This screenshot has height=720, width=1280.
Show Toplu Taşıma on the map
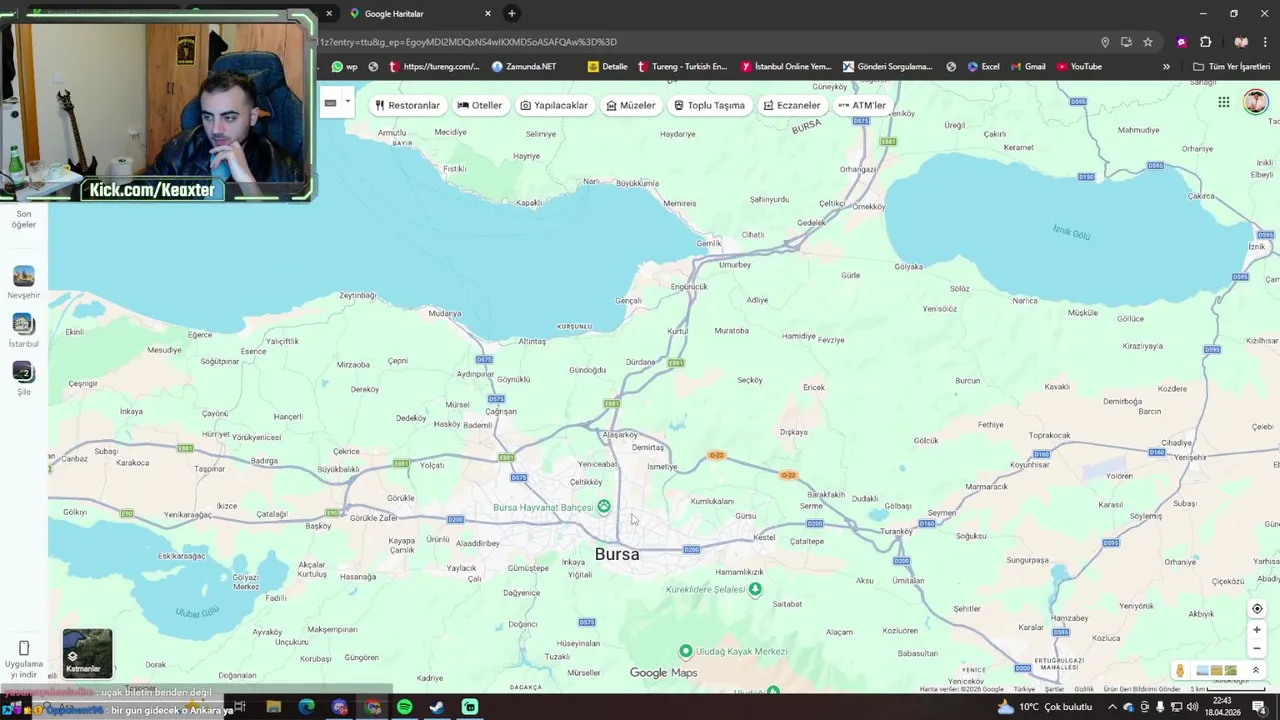tap(709, 105)
